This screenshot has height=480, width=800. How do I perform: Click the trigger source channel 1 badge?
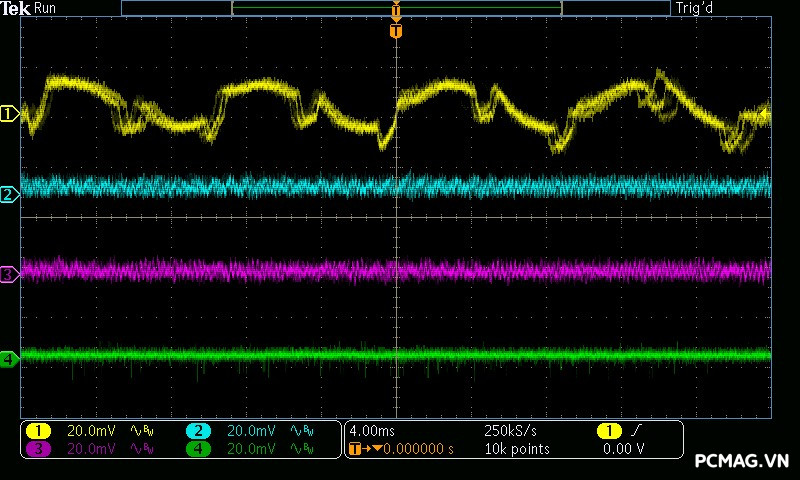609,431
